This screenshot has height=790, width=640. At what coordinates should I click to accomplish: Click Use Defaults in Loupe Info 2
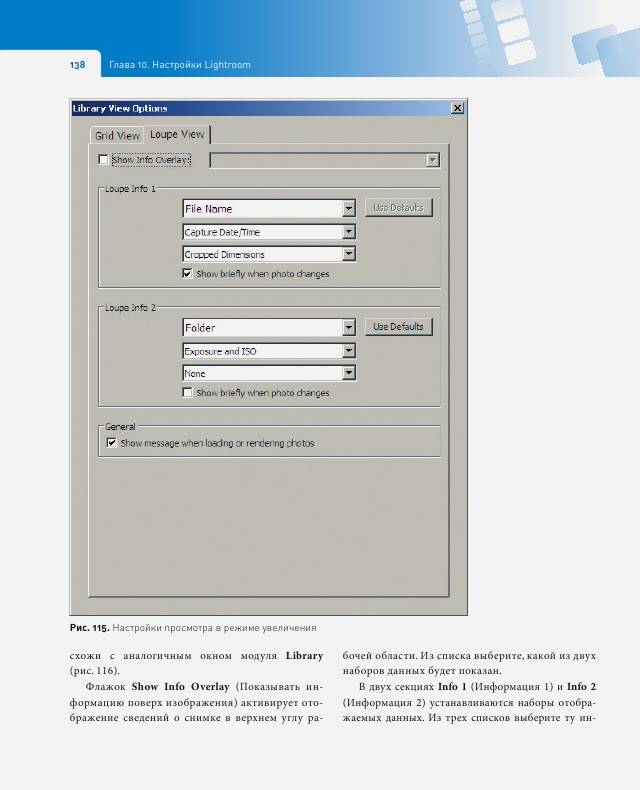coord(398,327)
